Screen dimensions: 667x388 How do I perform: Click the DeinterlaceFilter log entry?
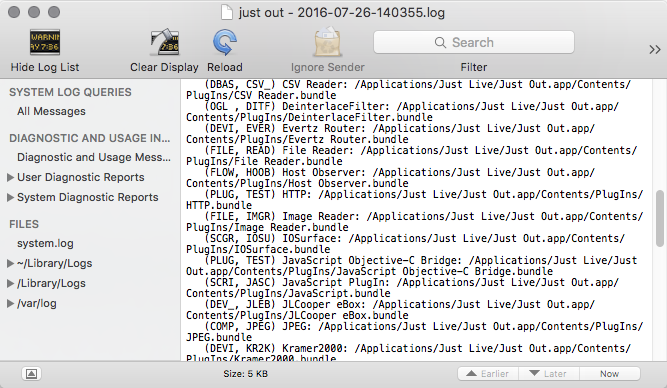(x=402, y=112)
